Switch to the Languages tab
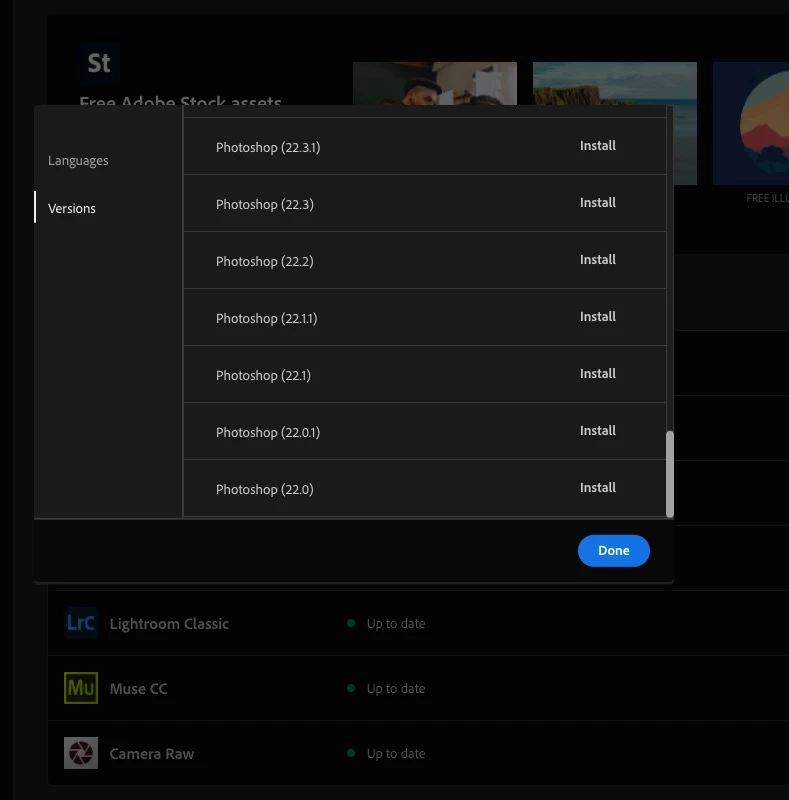Screen dimensions: 789x800 (78, 161)
